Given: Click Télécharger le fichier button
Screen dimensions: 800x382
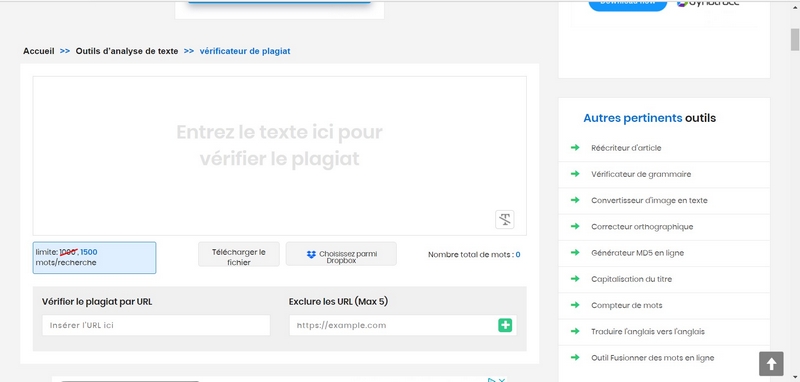Looking at the screenshot, I should (x=239, y=254).
